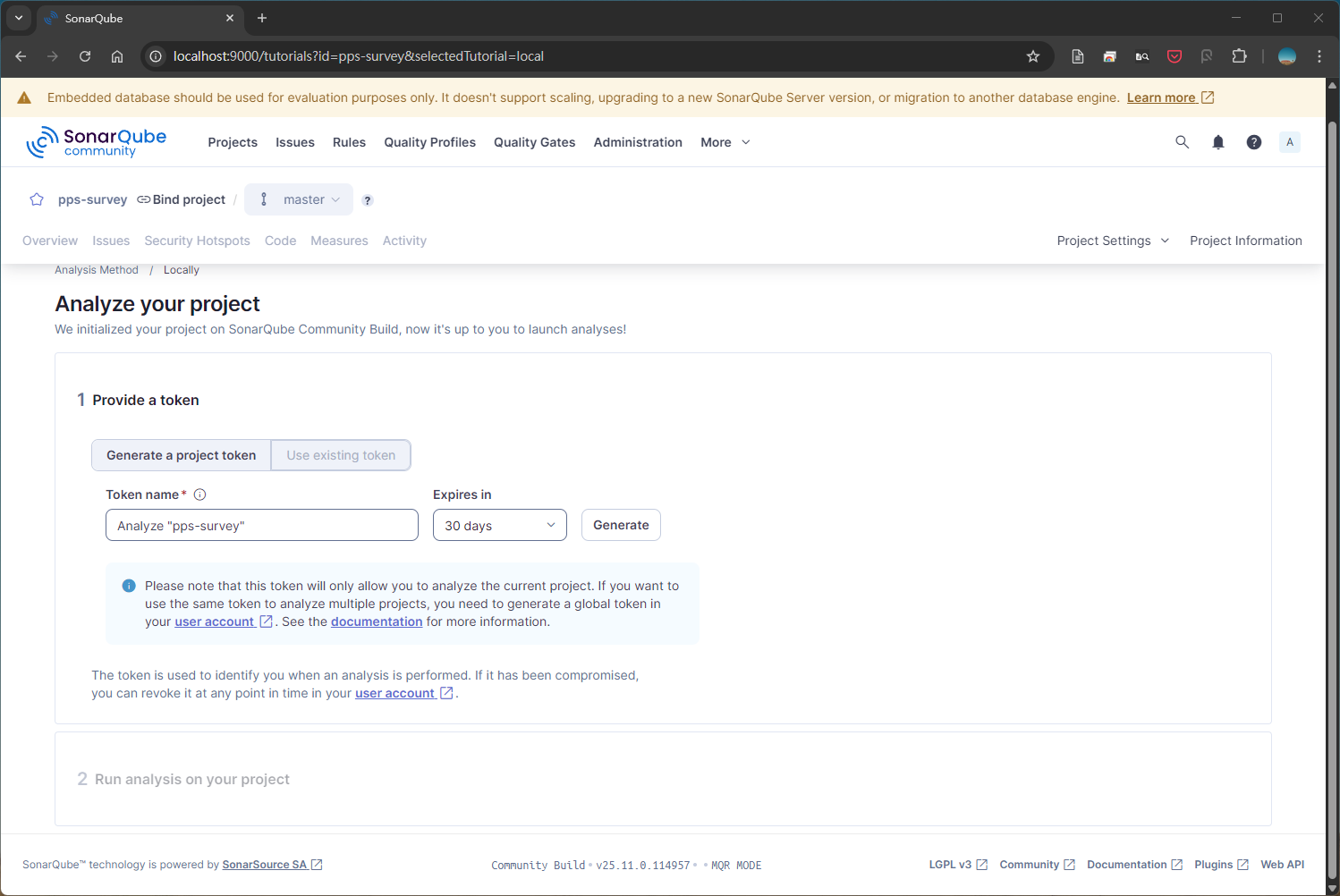Image resolution: width=1340 pixels, height=896 pixels.
Task: Click the Generate button
Action: coord(621,525)
